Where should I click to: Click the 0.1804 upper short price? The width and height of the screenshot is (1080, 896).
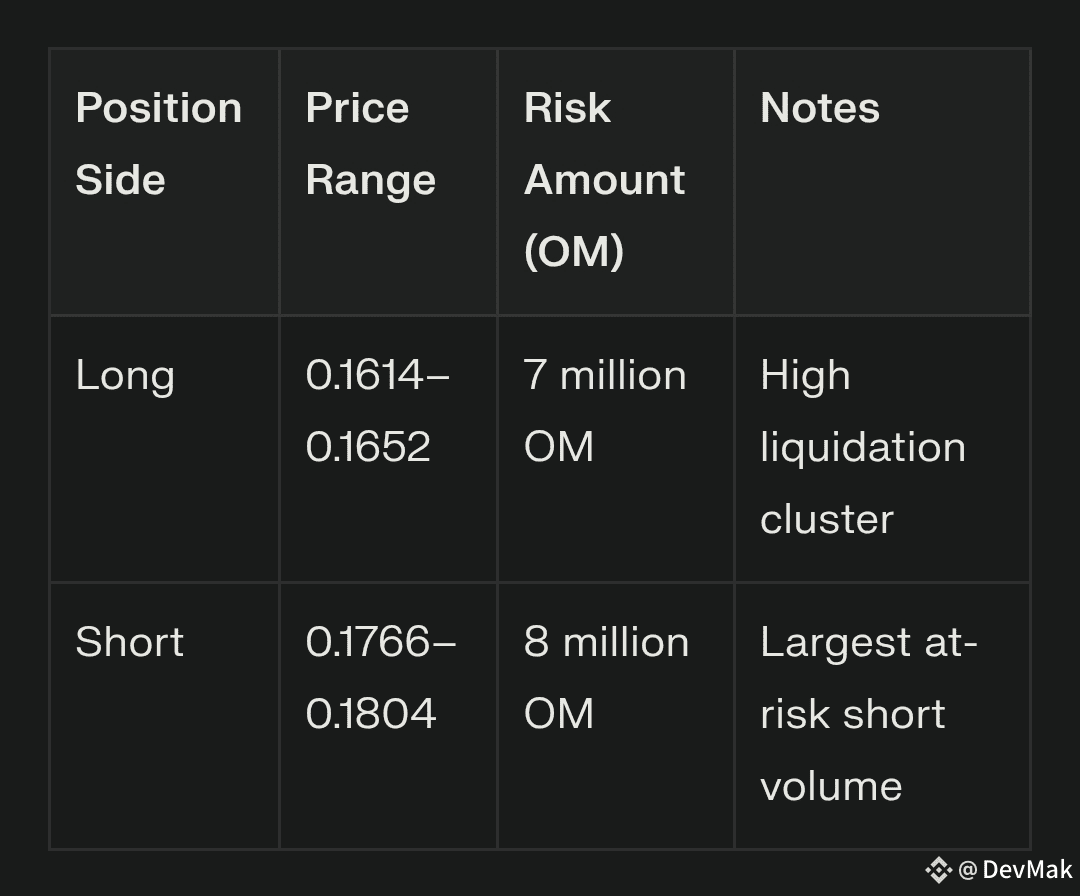[371, 713]
